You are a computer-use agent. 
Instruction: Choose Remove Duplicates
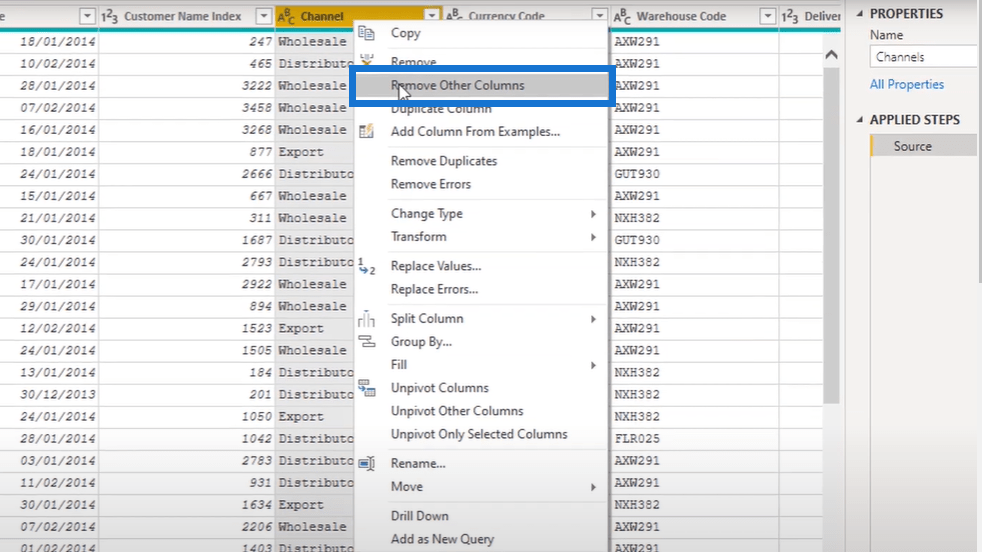point(481,161)
